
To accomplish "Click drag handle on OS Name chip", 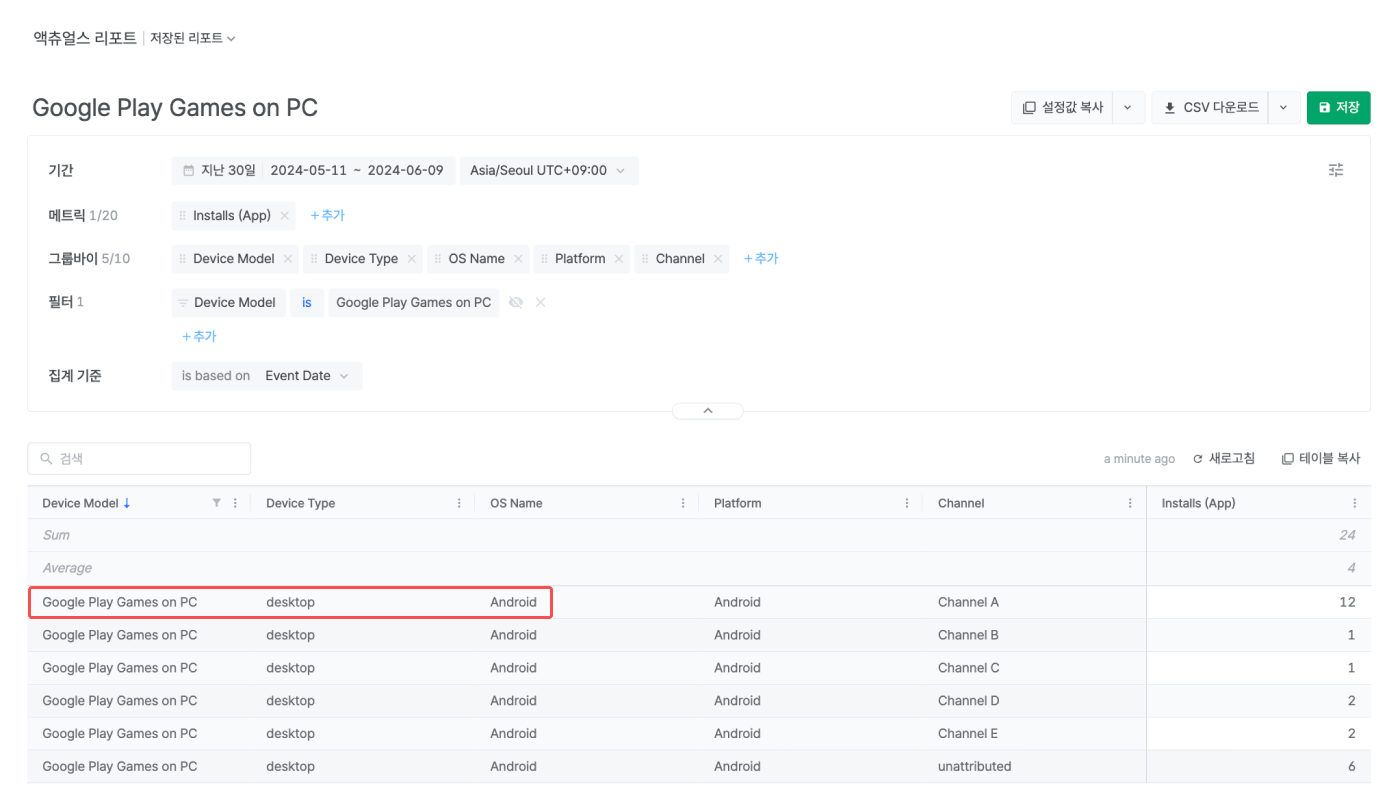I will 437,258.
